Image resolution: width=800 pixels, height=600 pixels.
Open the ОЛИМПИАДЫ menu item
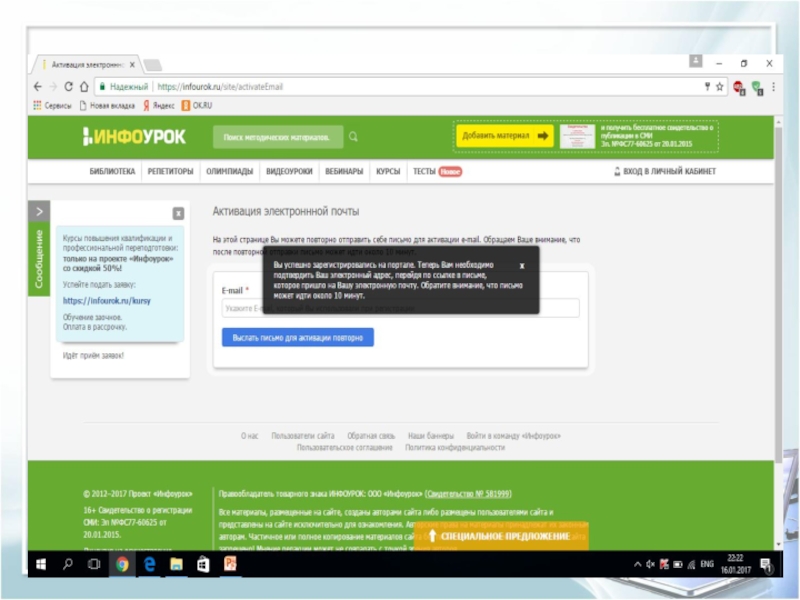[x=230, y=171]
